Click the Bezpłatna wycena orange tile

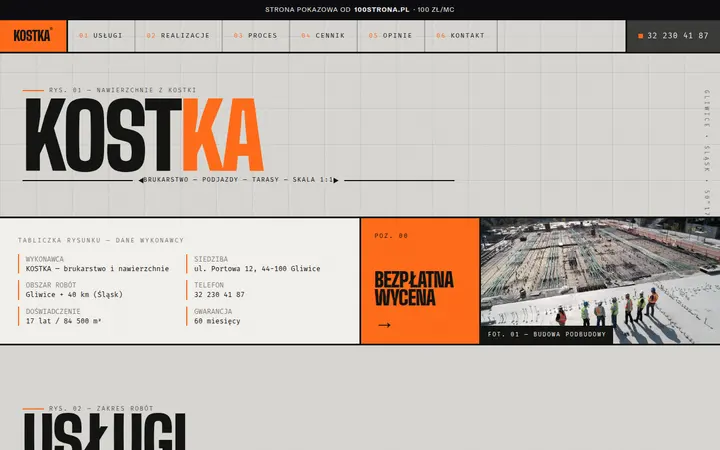(x=420, y=281)
